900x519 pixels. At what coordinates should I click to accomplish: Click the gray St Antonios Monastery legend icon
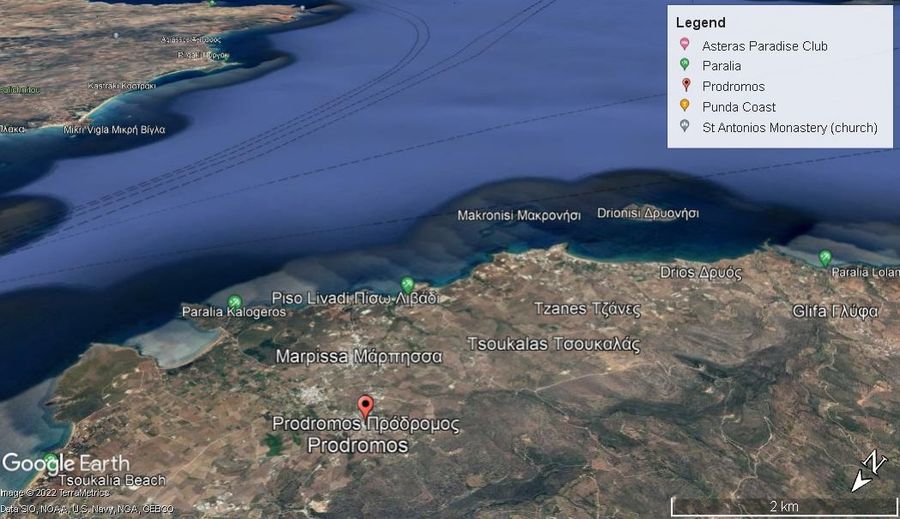pyautogui.click(x=684, y=127)
